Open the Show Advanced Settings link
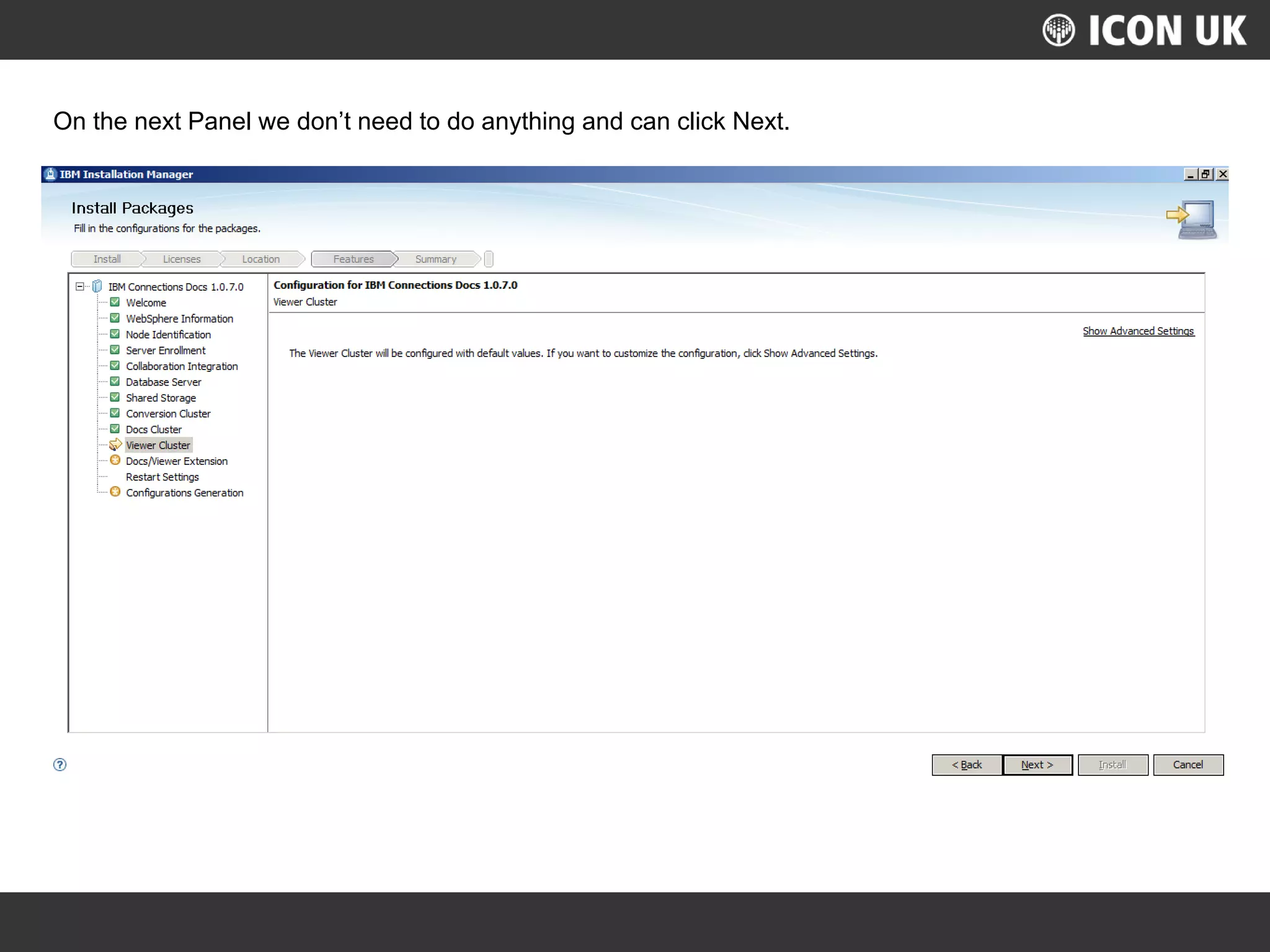Image resolution: width=1270 pixels, height=952 pixels. pyautogui.click(x=1138, y=331)
